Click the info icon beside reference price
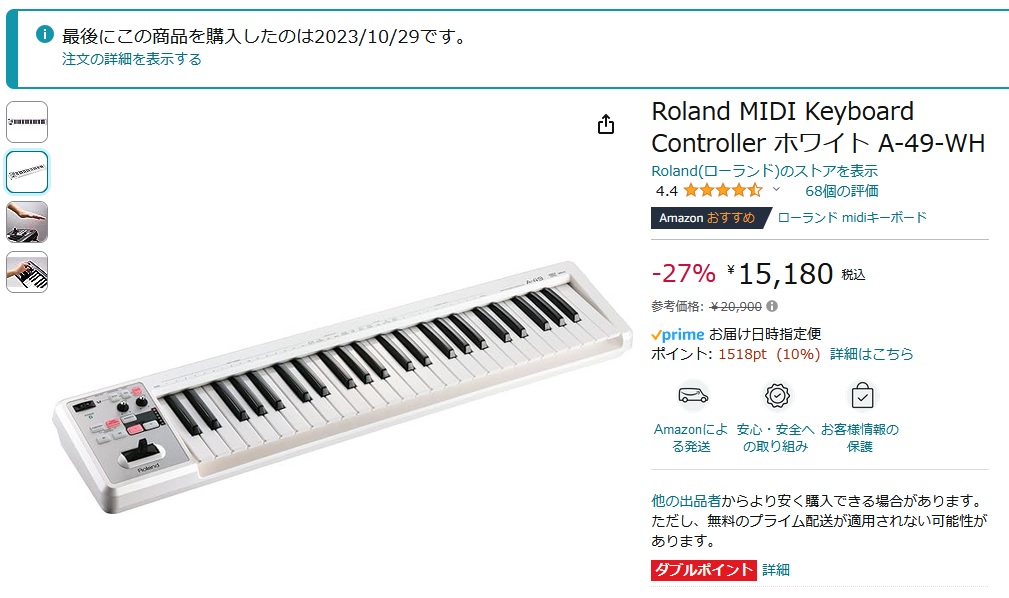Screen dimensions: 1009x598 pyautogui.click(x=772, y=306)
